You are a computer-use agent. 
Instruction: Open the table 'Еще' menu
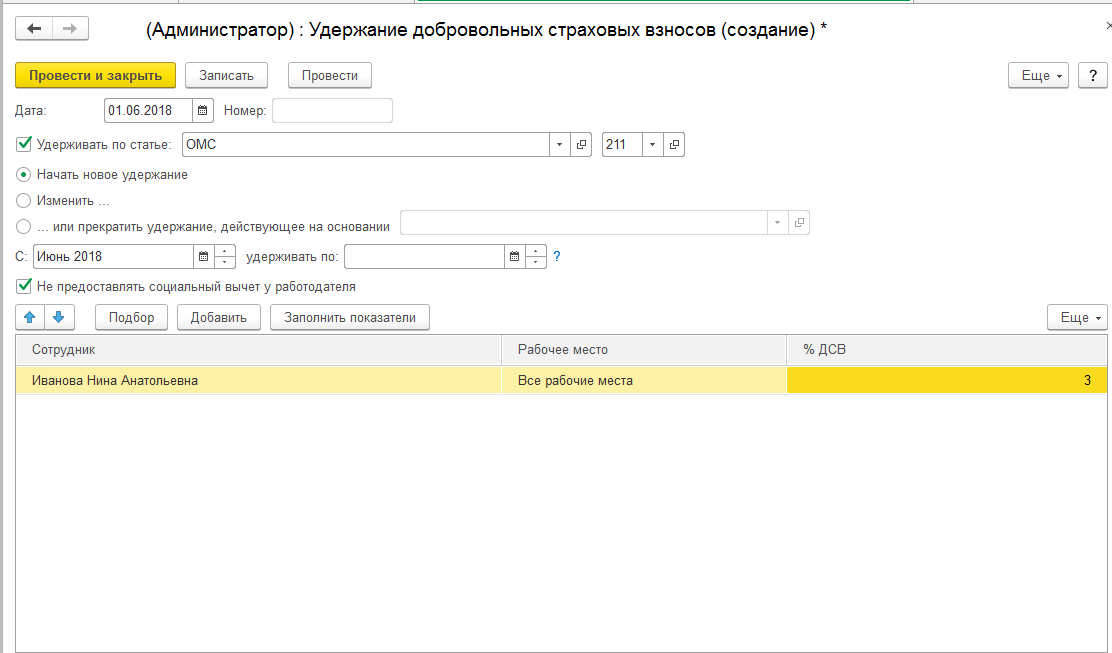1078,317
